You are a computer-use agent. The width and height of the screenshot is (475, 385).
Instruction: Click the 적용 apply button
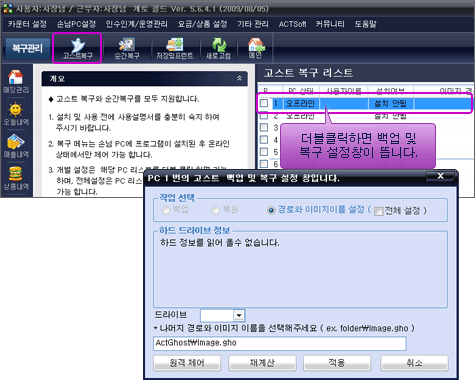tap(337, 363)
